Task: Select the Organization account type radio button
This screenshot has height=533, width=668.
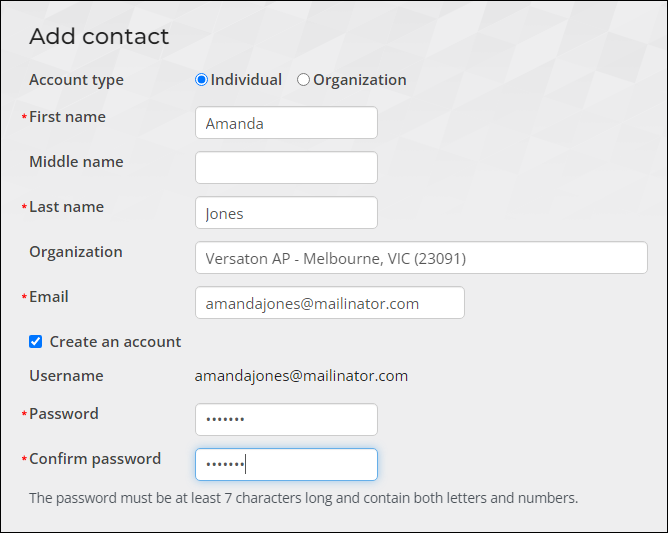Action: (303, 80)
